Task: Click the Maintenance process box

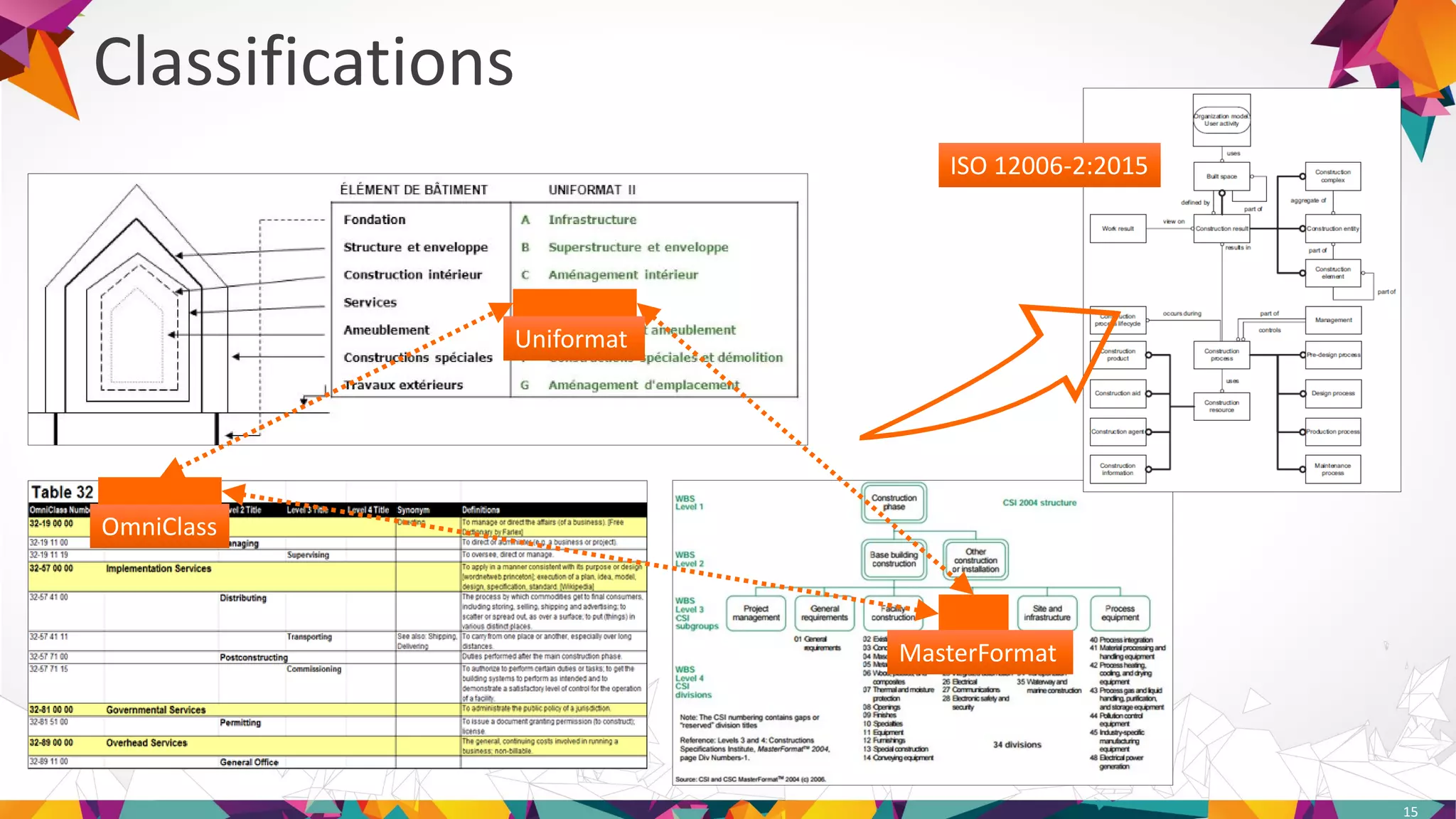Action: (x=1333, y=469)
